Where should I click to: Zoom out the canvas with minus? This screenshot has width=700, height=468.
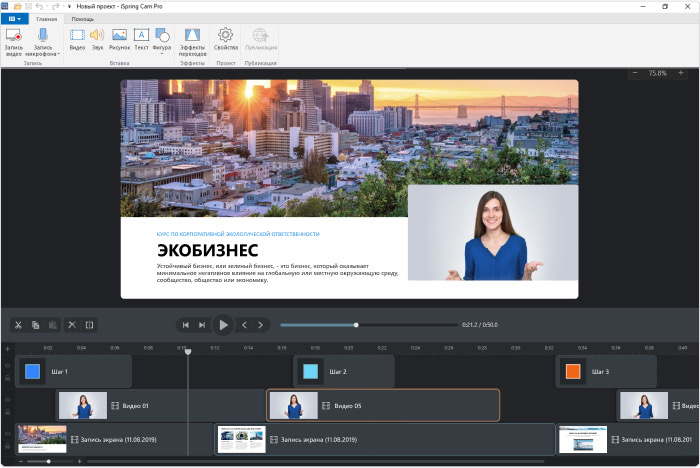[635, 73]
